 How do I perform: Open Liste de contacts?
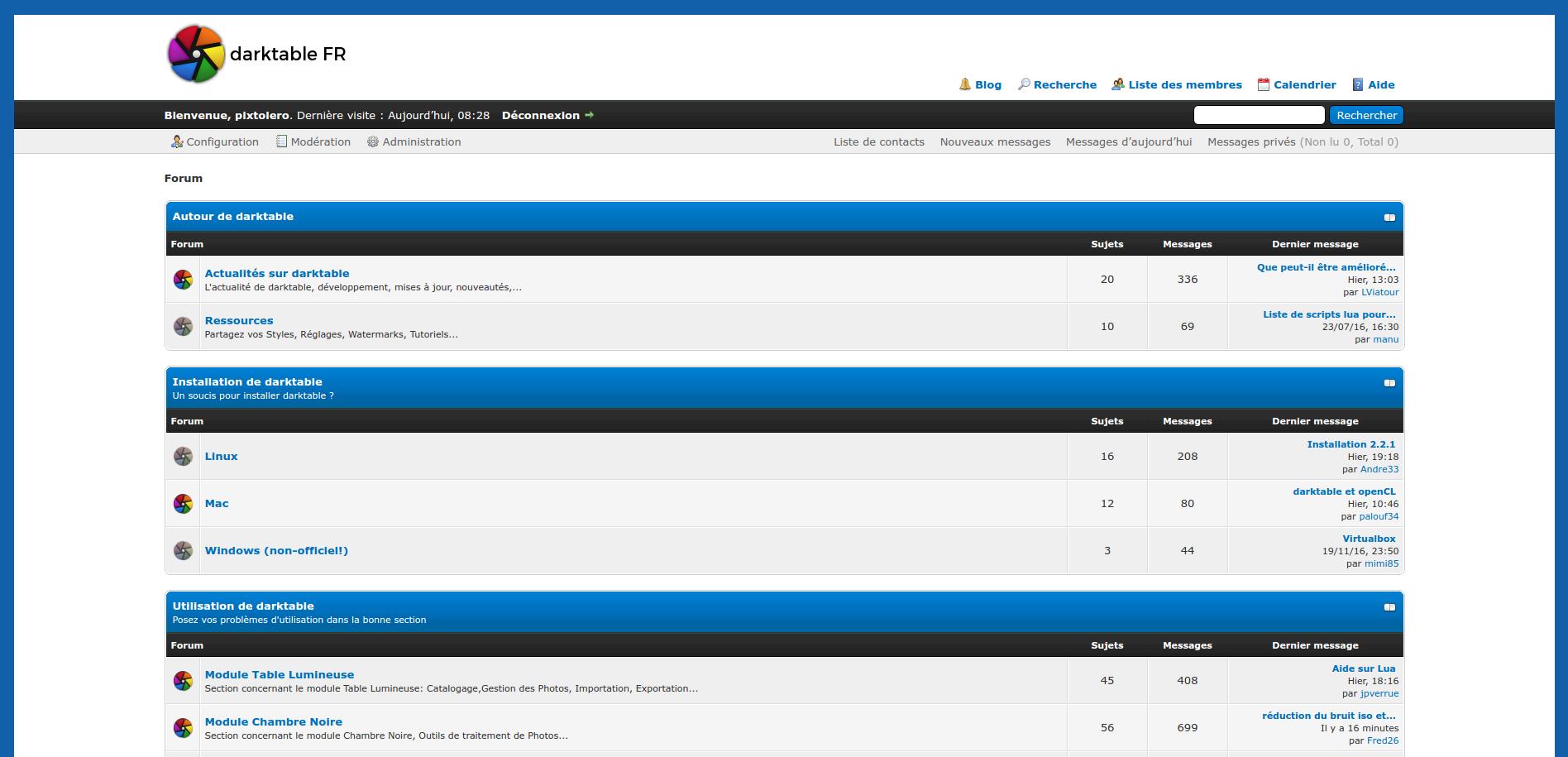[879, 141]
